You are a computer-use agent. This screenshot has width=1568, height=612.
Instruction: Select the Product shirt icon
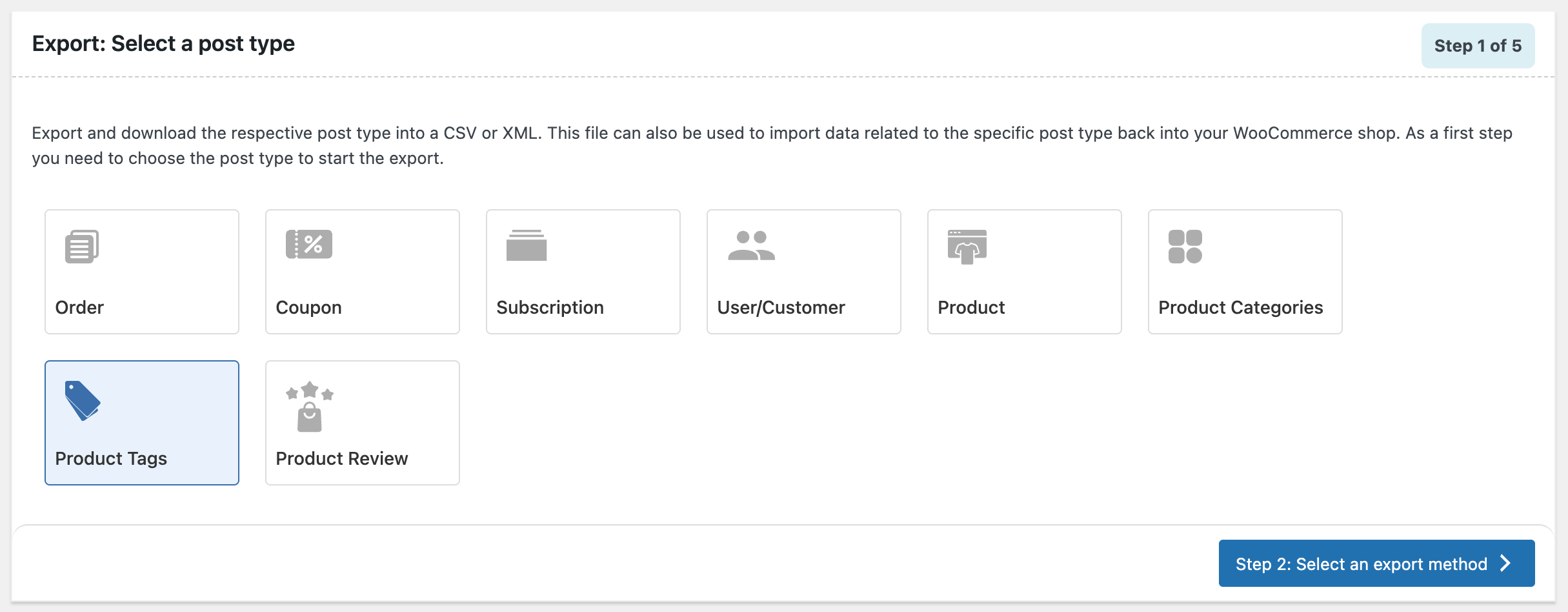pyautogui.click(x=967, y=245)
